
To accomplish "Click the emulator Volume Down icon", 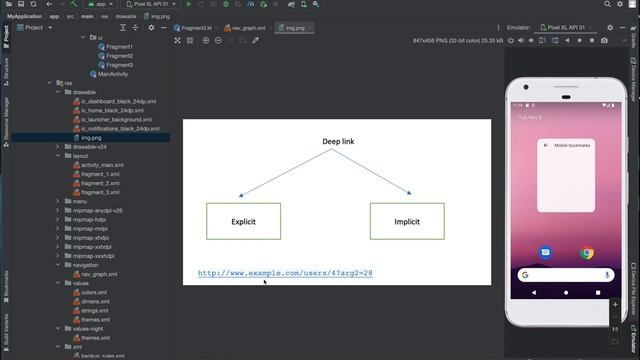I will 531,40.
